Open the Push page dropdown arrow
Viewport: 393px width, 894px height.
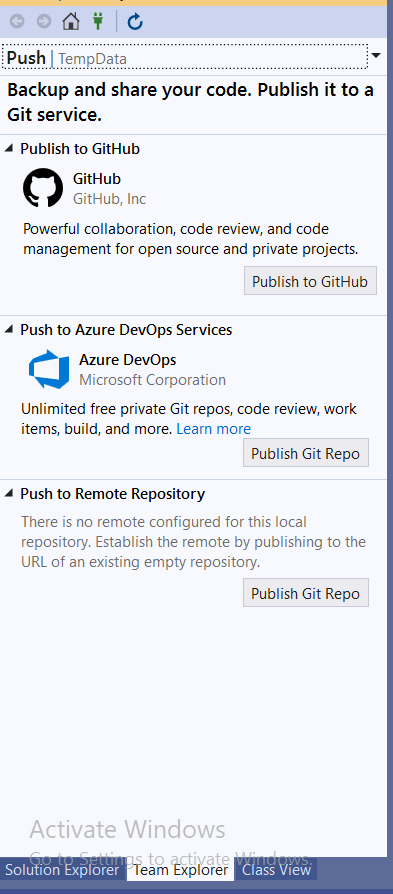(x=376, y=55)
